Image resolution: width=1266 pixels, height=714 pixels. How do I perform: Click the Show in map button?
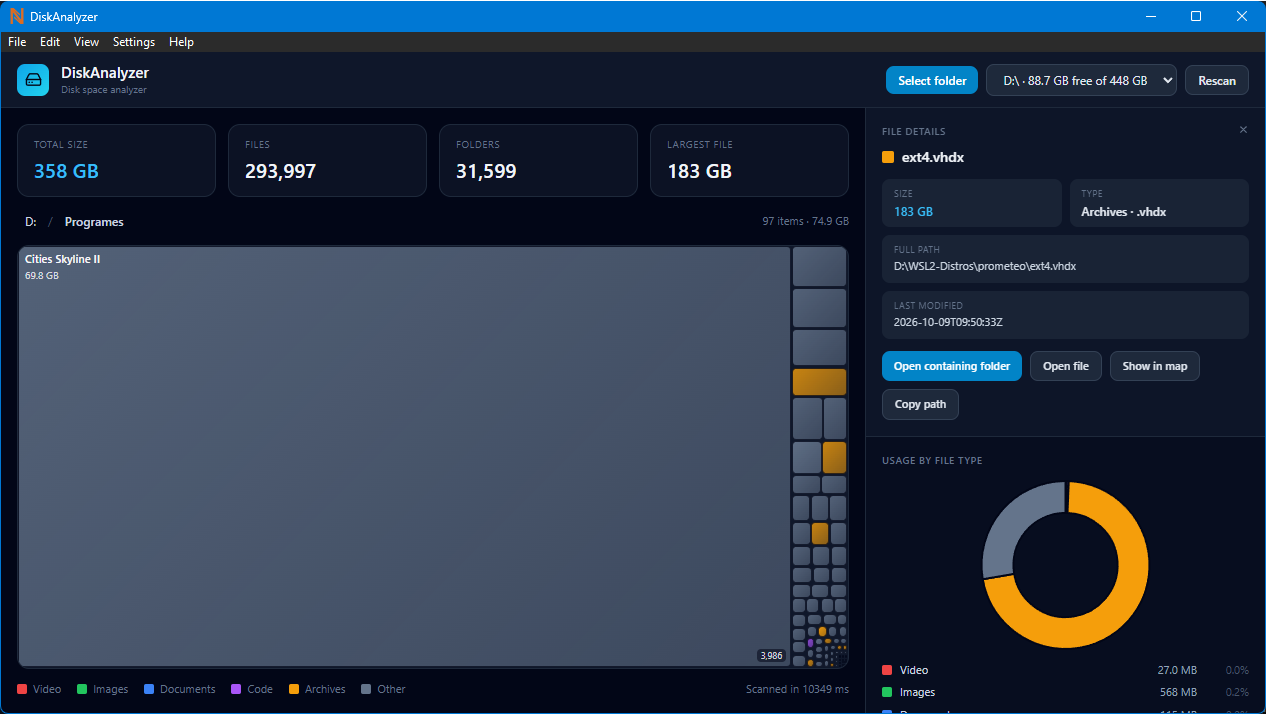[1155, 366]
